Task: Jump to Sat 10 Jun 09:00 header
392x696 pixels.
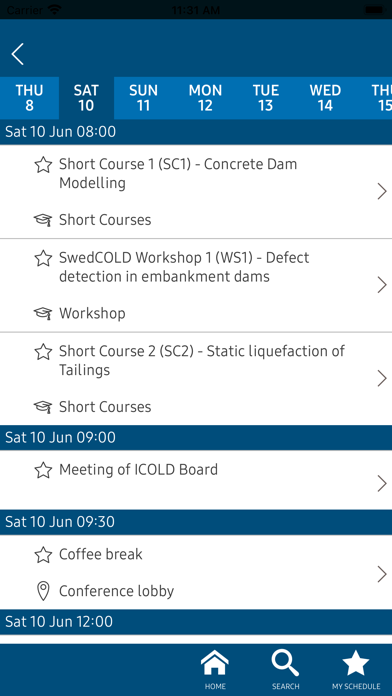Action: (x=196, y=438)
